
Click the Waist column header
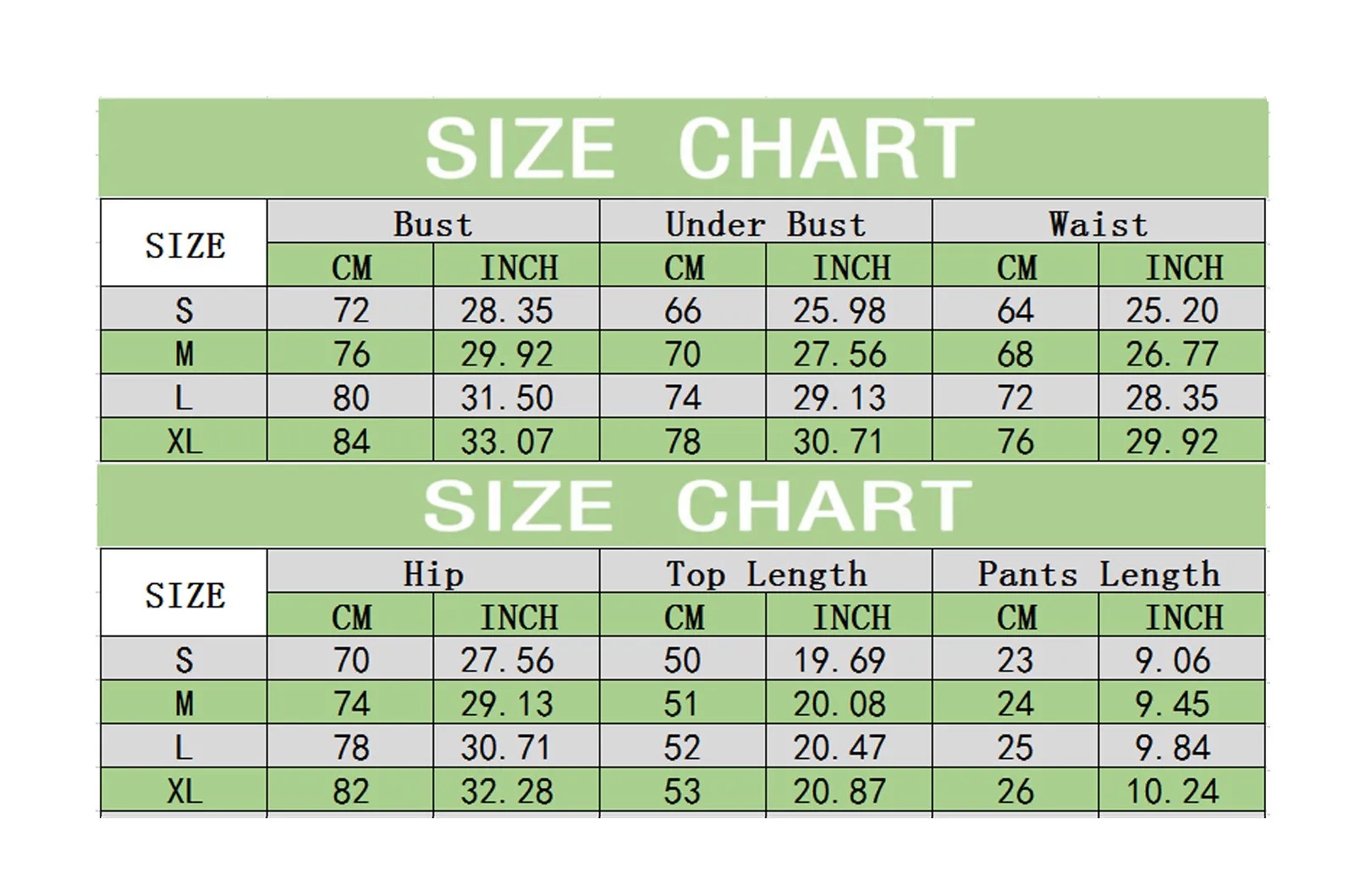tap(1098, 224)
